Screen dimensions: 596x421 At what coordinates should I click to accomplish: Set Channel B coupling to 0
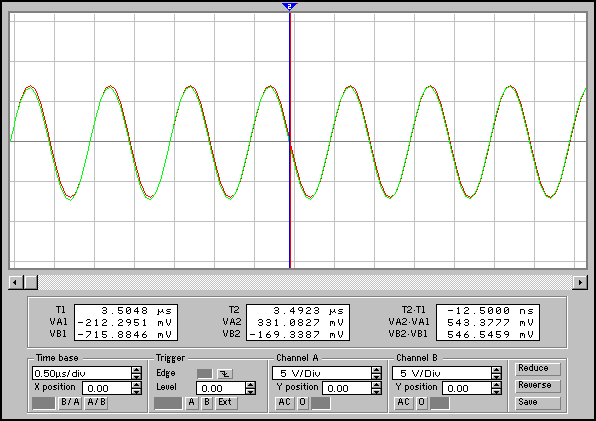click(422, 402)
